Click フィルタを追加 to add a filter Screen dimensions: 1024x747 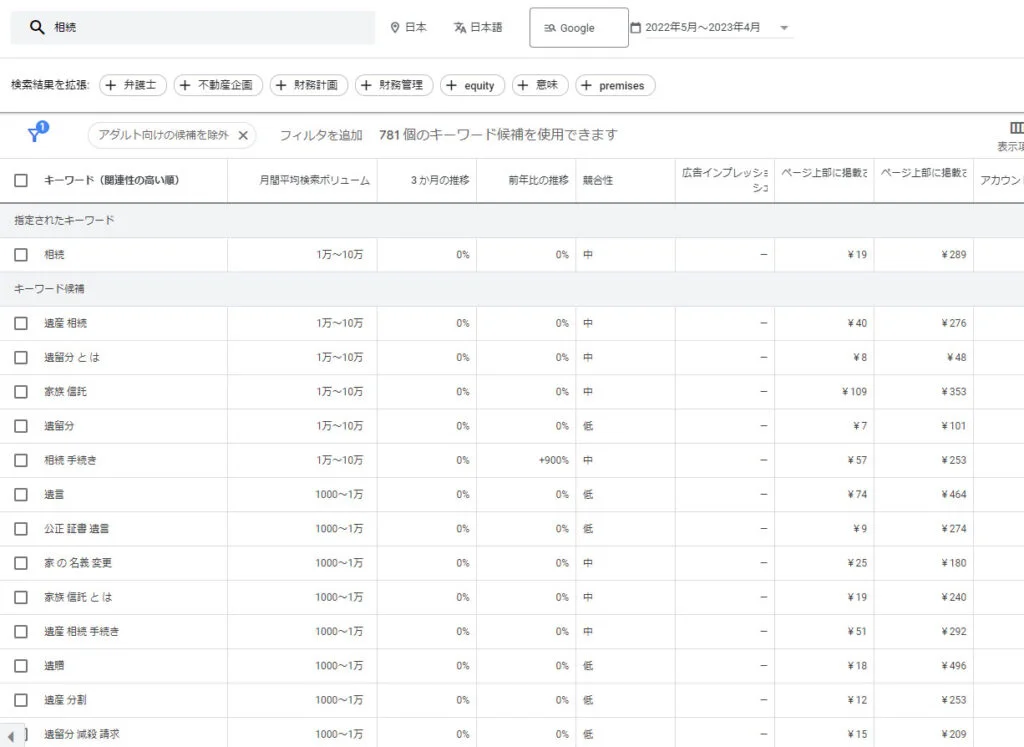click(x=321, y=133)
